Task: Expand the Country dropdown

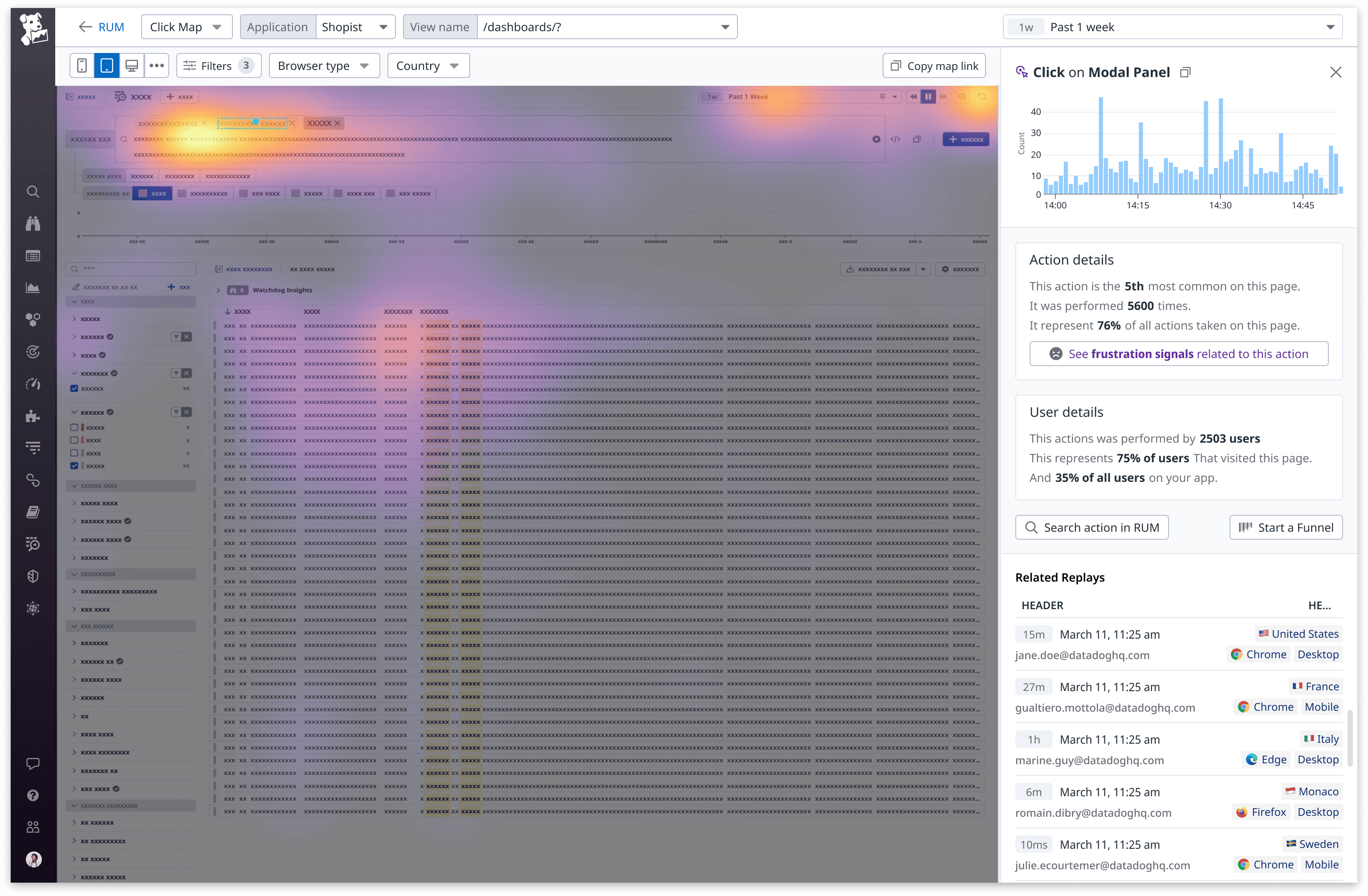Action: click(428, 65)
